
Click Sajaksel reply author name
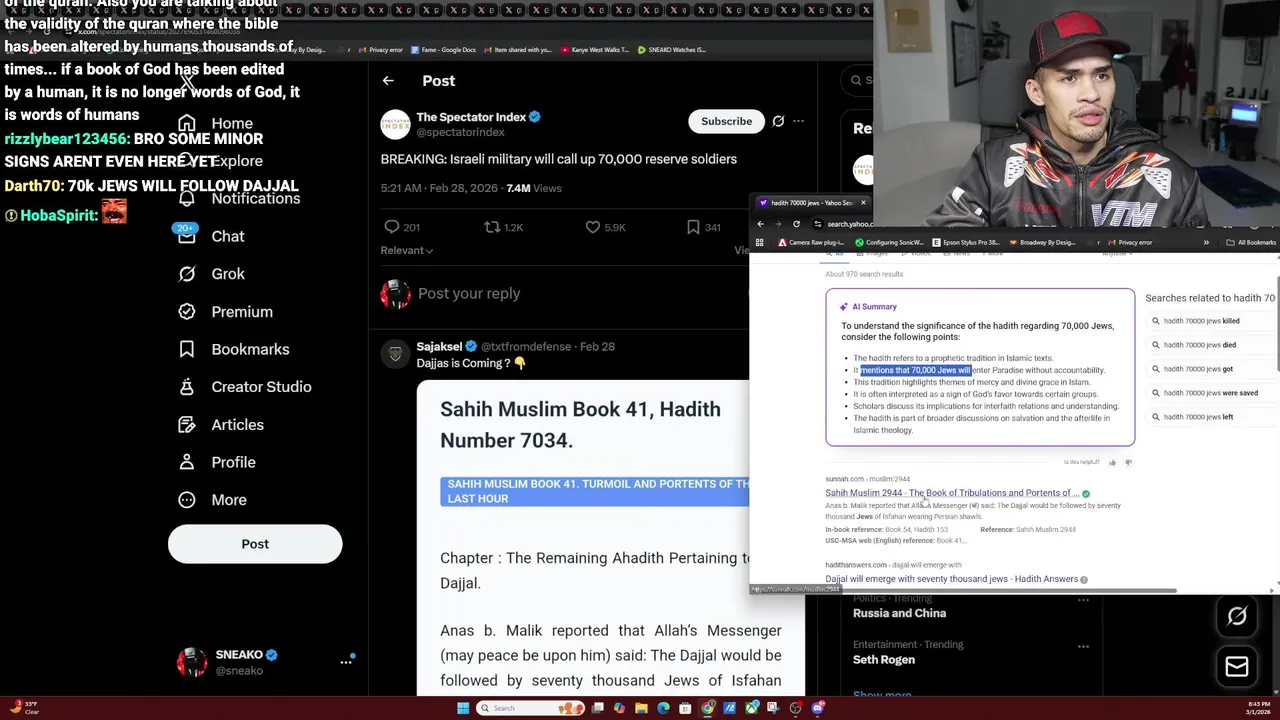[439, 346]
